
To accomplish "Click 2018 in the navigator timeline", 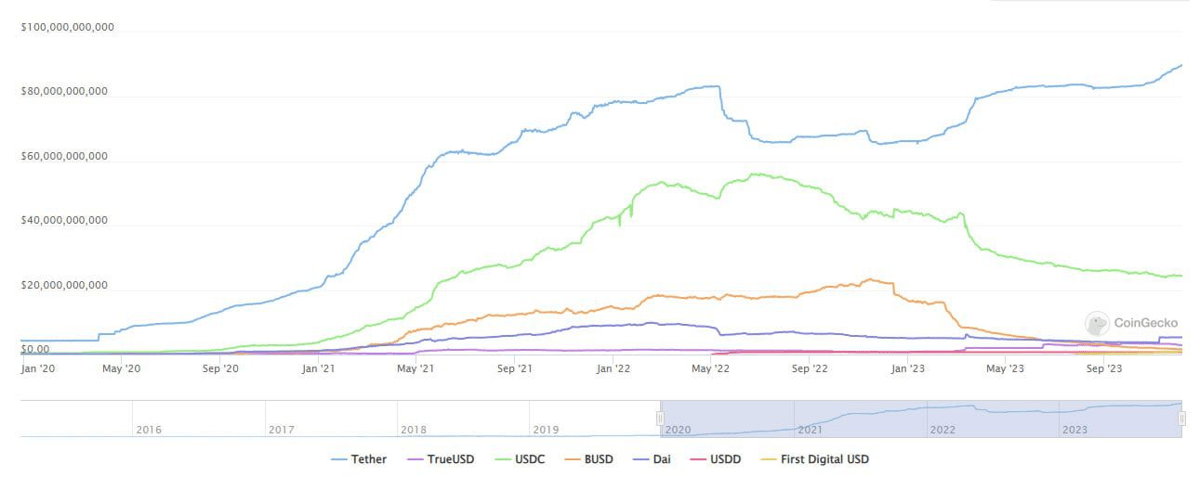I will pos(413,429).
